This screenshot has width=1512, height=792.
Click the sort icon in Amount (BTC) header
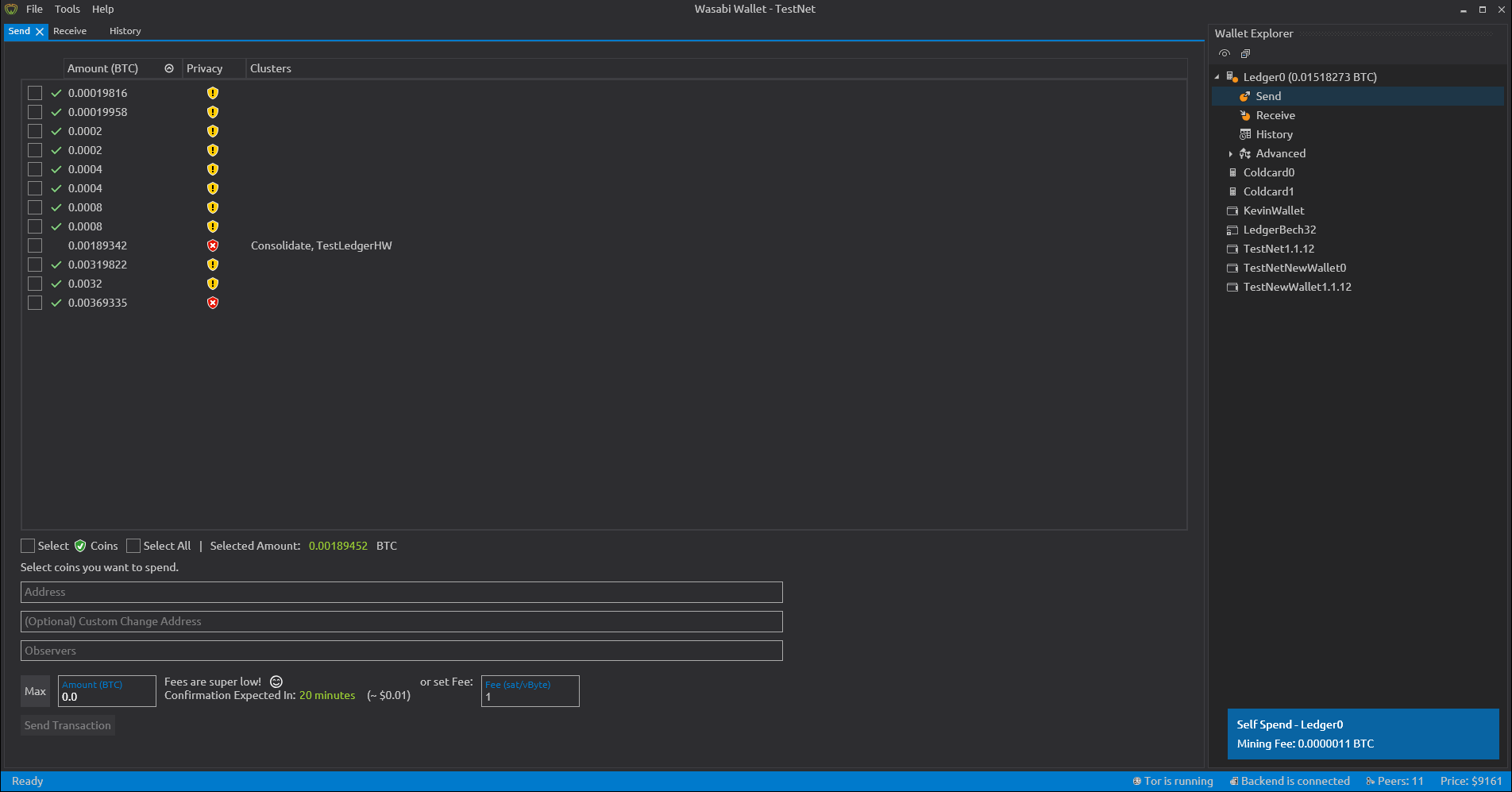169,68
